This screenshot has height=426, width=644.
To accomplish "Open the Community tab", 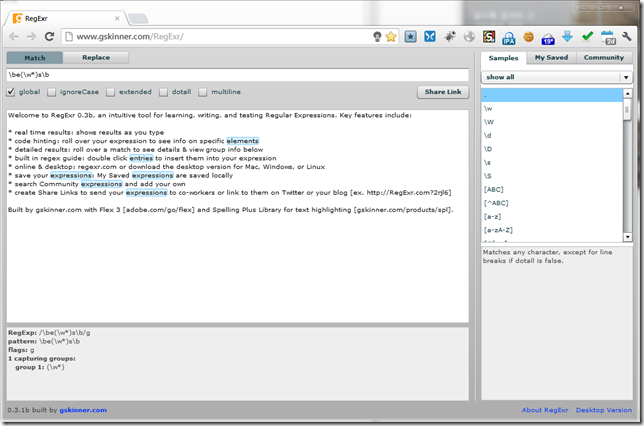I will tap(604, 58).
